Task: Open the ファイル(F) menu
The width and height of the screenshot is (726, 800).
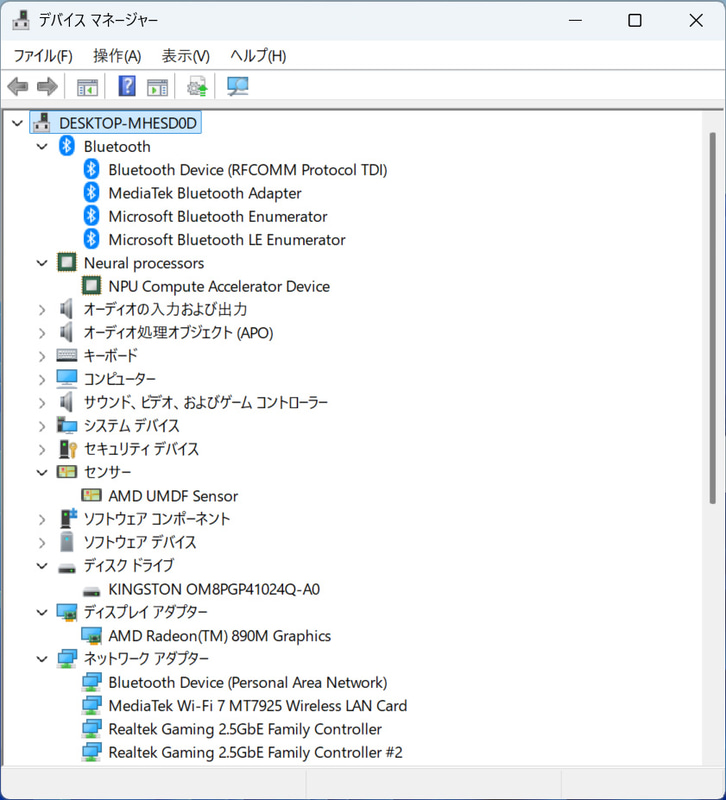Action: click(43, 56)
